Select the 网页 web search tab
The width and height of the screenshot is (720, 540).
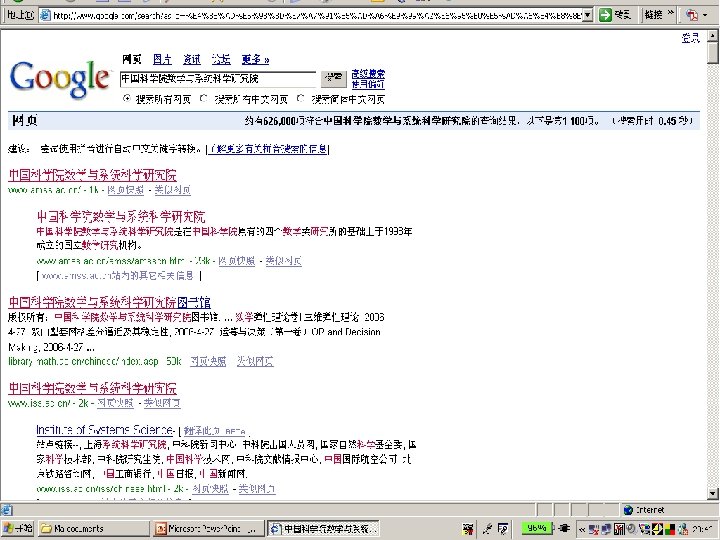tap(132, 59)
